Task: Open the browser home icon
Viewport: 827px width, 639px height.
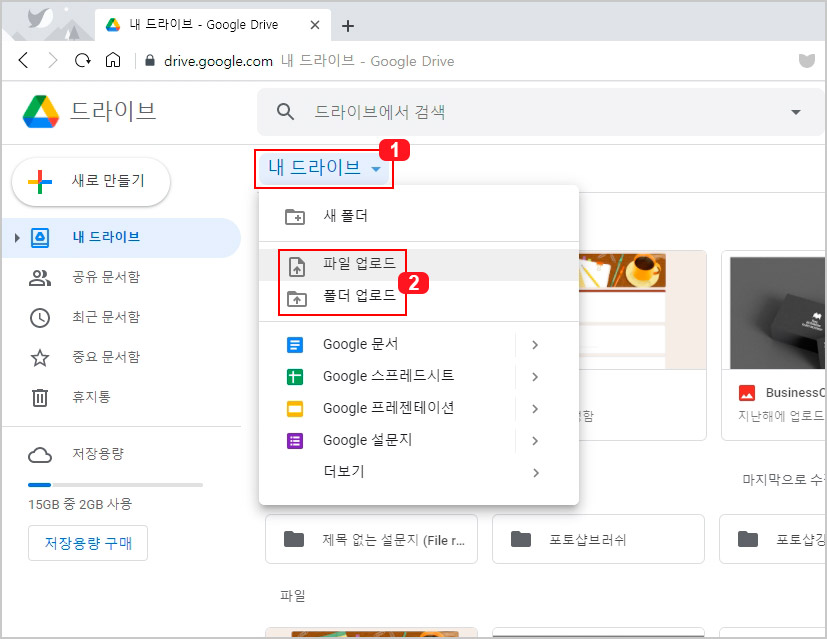Action: (113, 61)
